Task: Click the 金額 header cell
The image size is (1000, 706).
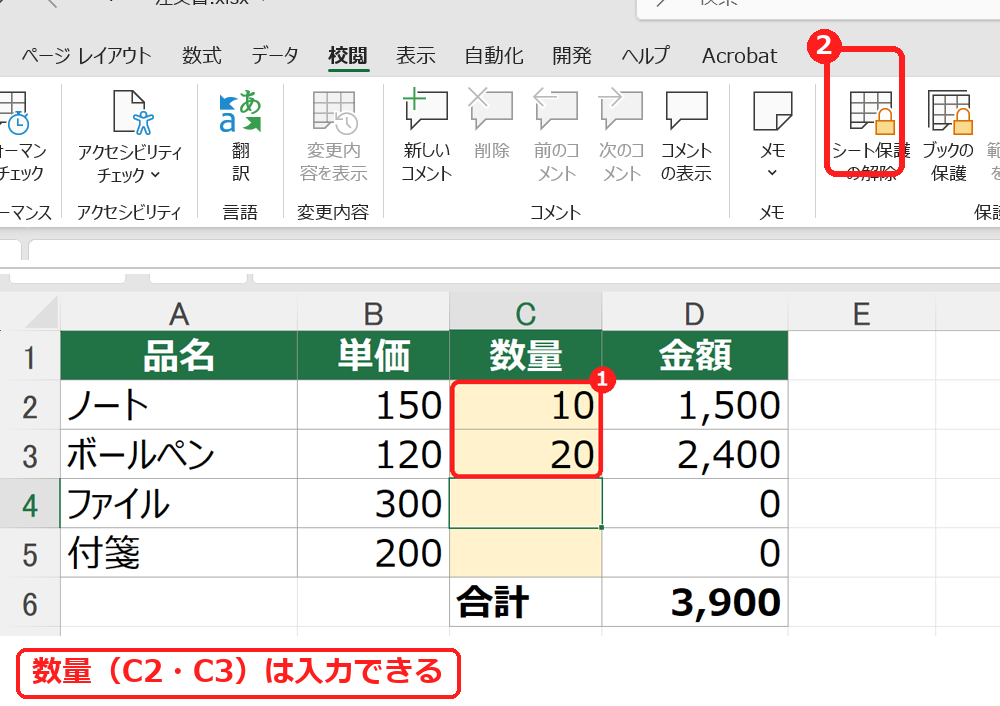Action: point(695,355)
